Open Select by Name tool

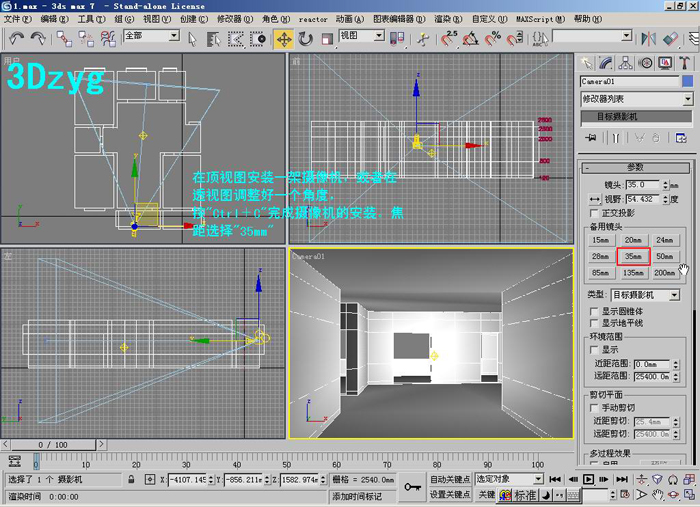[x=214, y=39]
